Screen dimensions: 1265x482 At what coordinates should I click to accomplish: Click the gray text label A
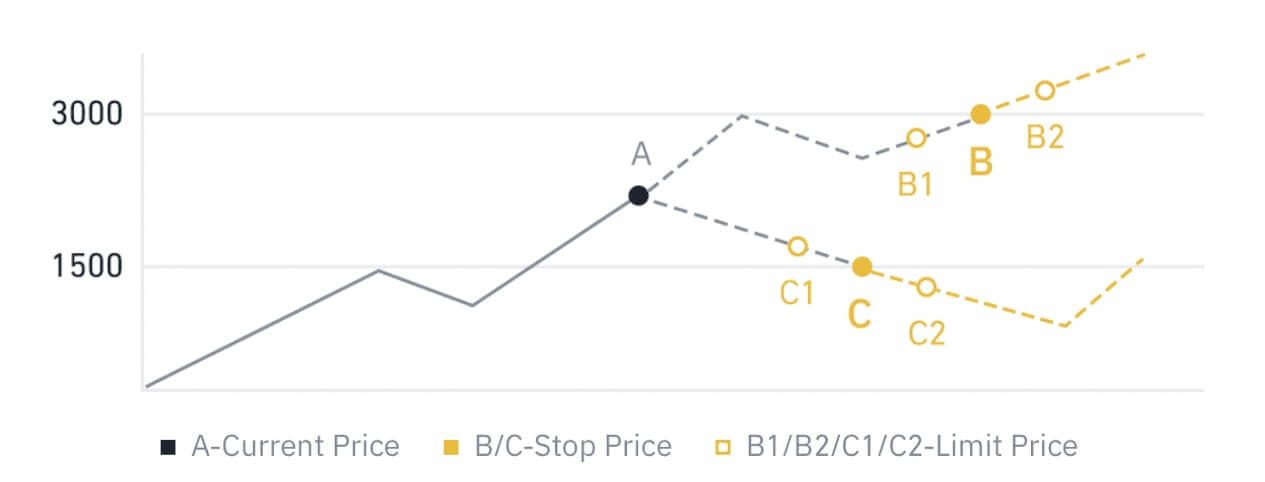(641, 153)
